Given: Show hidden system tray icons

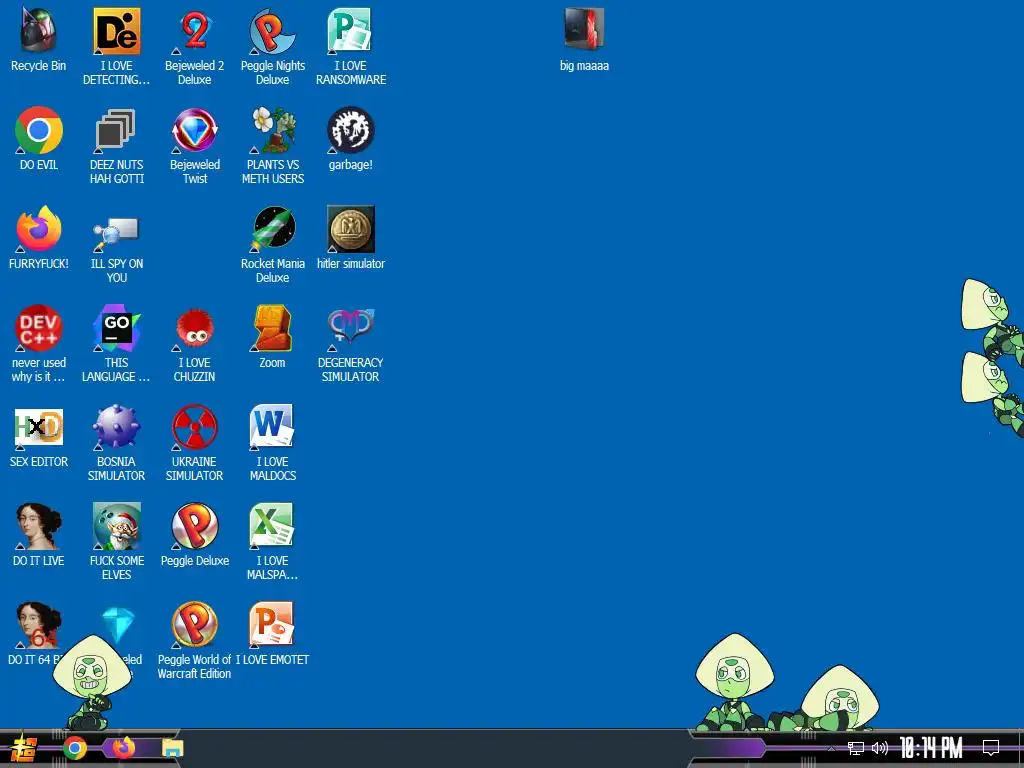Looking at the screenshot, I should click(831, 748).
